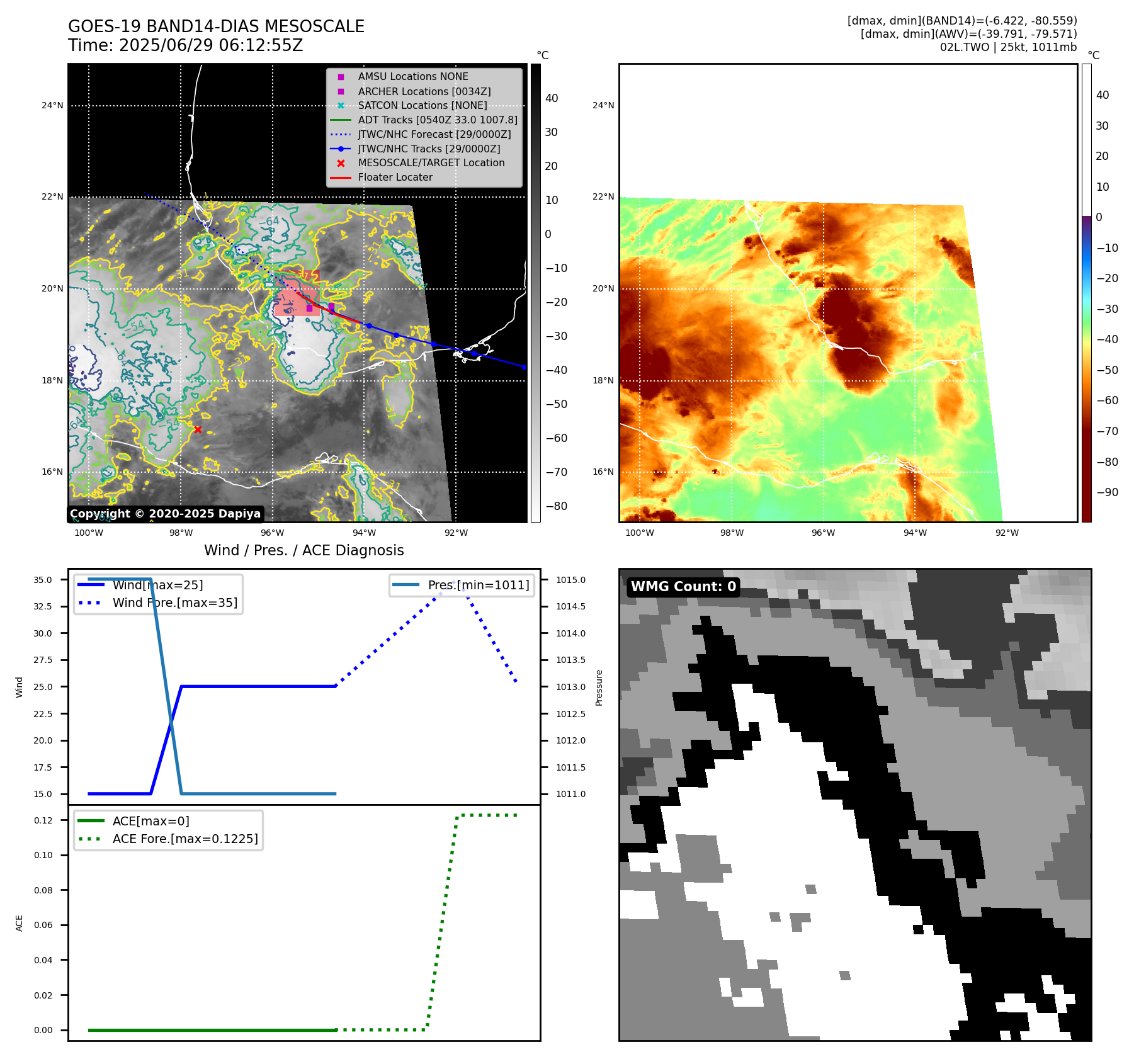Click the vertical 'Wind' axis label

click(x=19, y=687)
